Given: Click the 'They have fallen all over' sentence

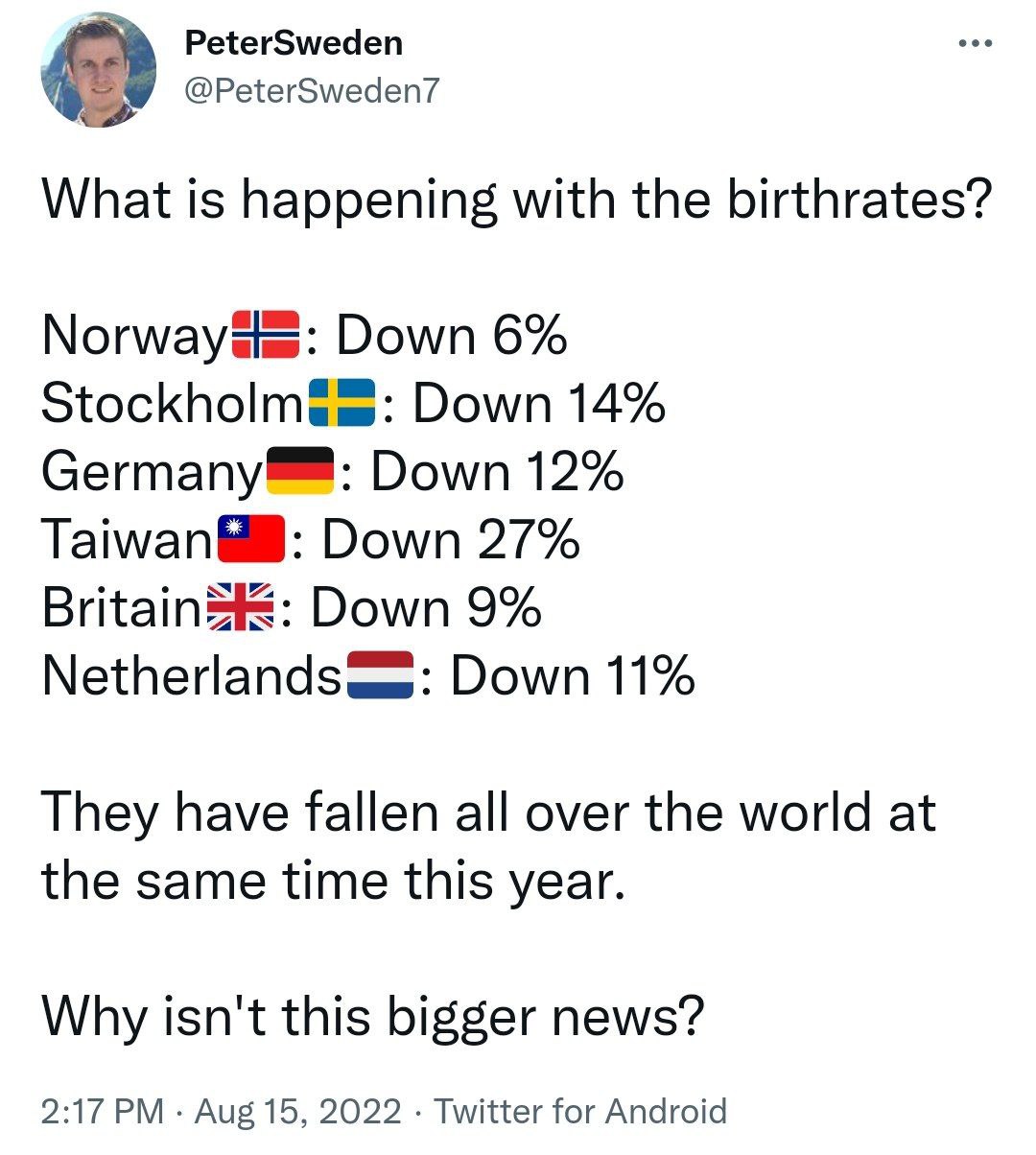Looking at the screenshot, I should [488, 846].
